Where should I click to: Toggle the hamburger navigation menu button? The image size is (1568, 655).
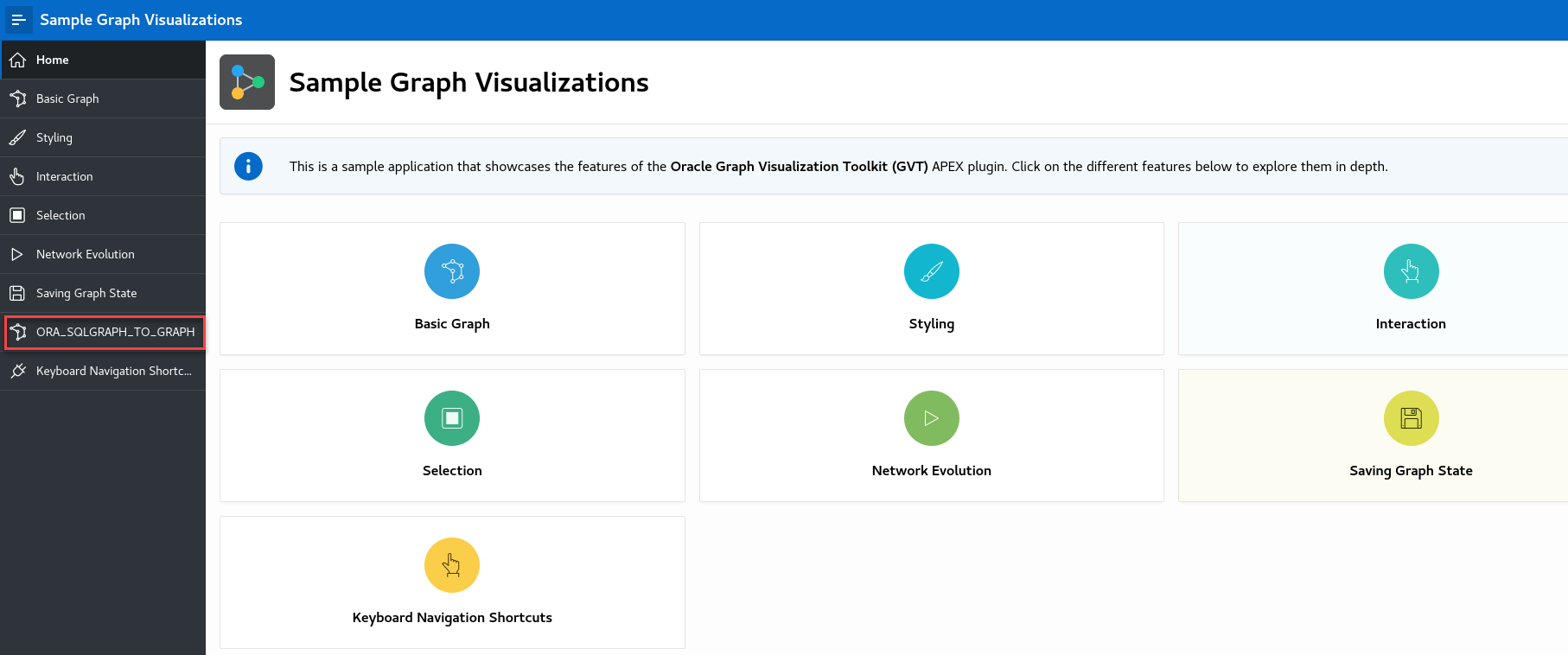tap(18, 20)
